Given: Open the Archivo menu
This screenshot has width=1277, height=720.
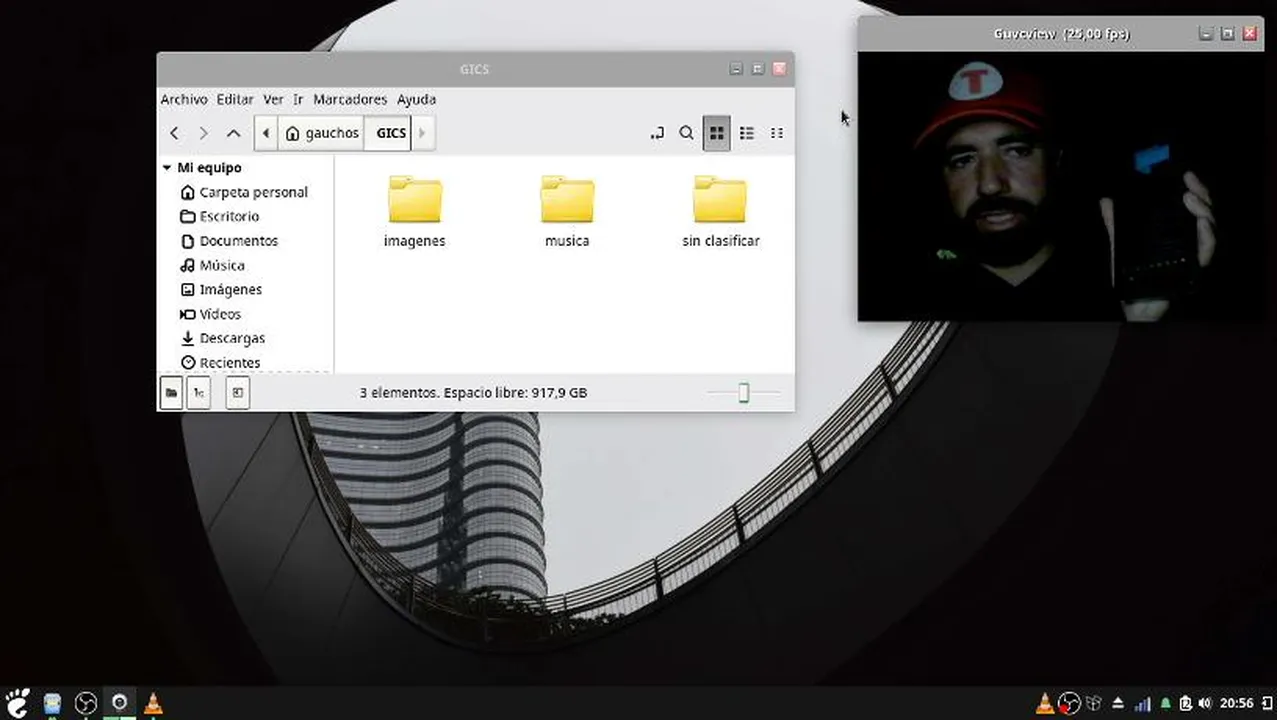Looking at the screenshot, I should click(x=184, y=100).
